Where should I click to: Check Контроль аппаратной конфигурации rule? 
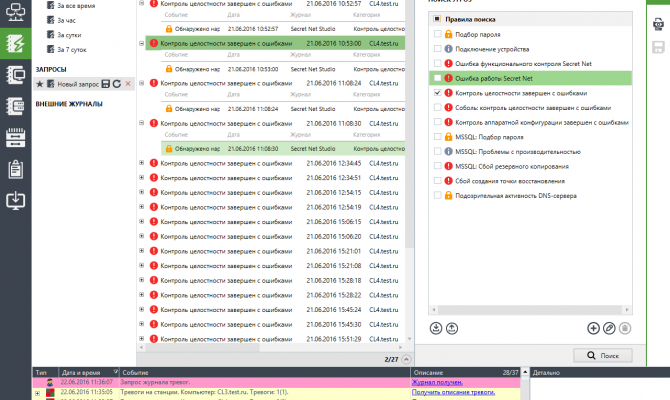point(437,122)
